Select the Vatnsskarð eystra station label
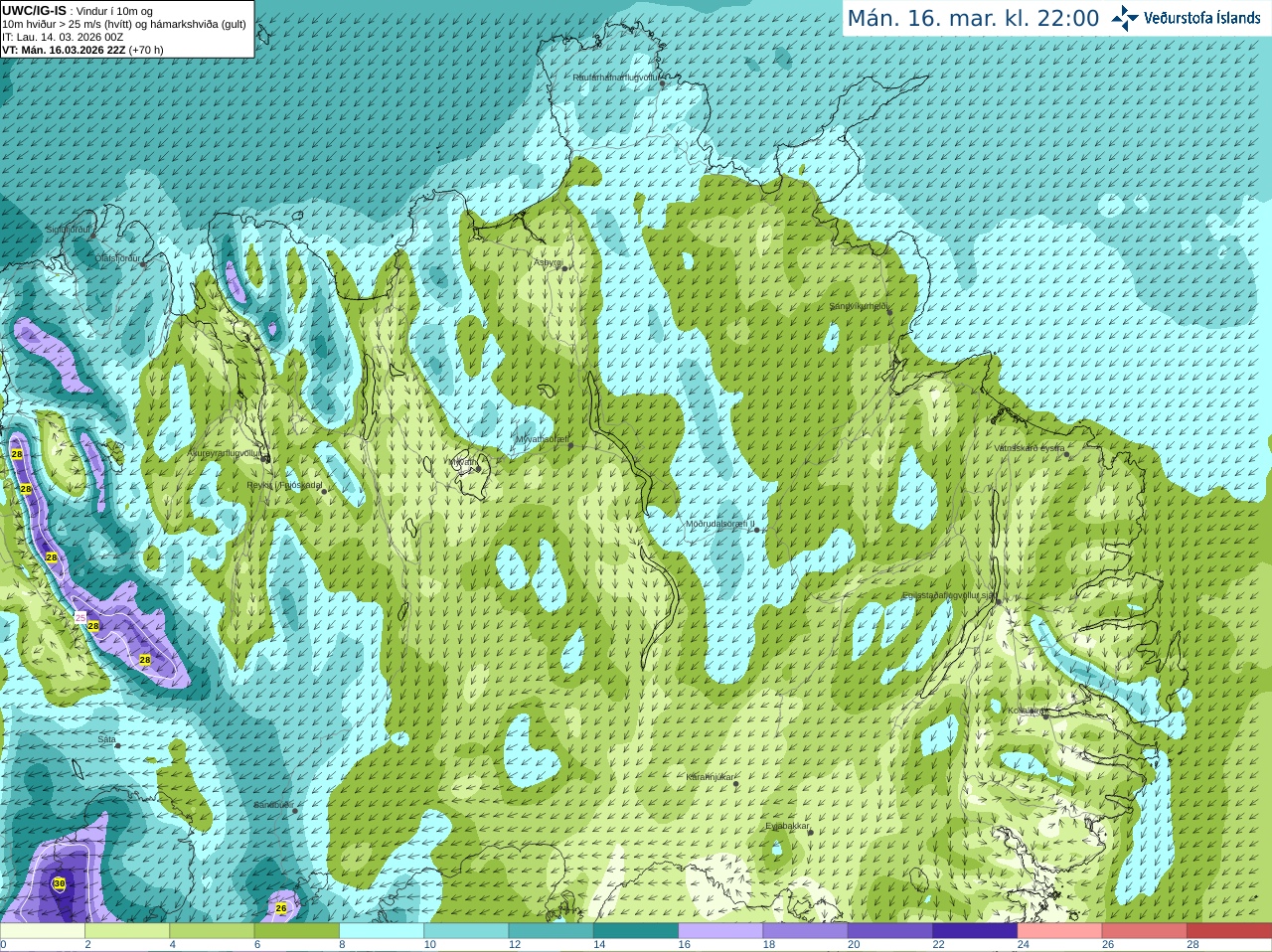1272x952 pixels. tap(1030, 448)
